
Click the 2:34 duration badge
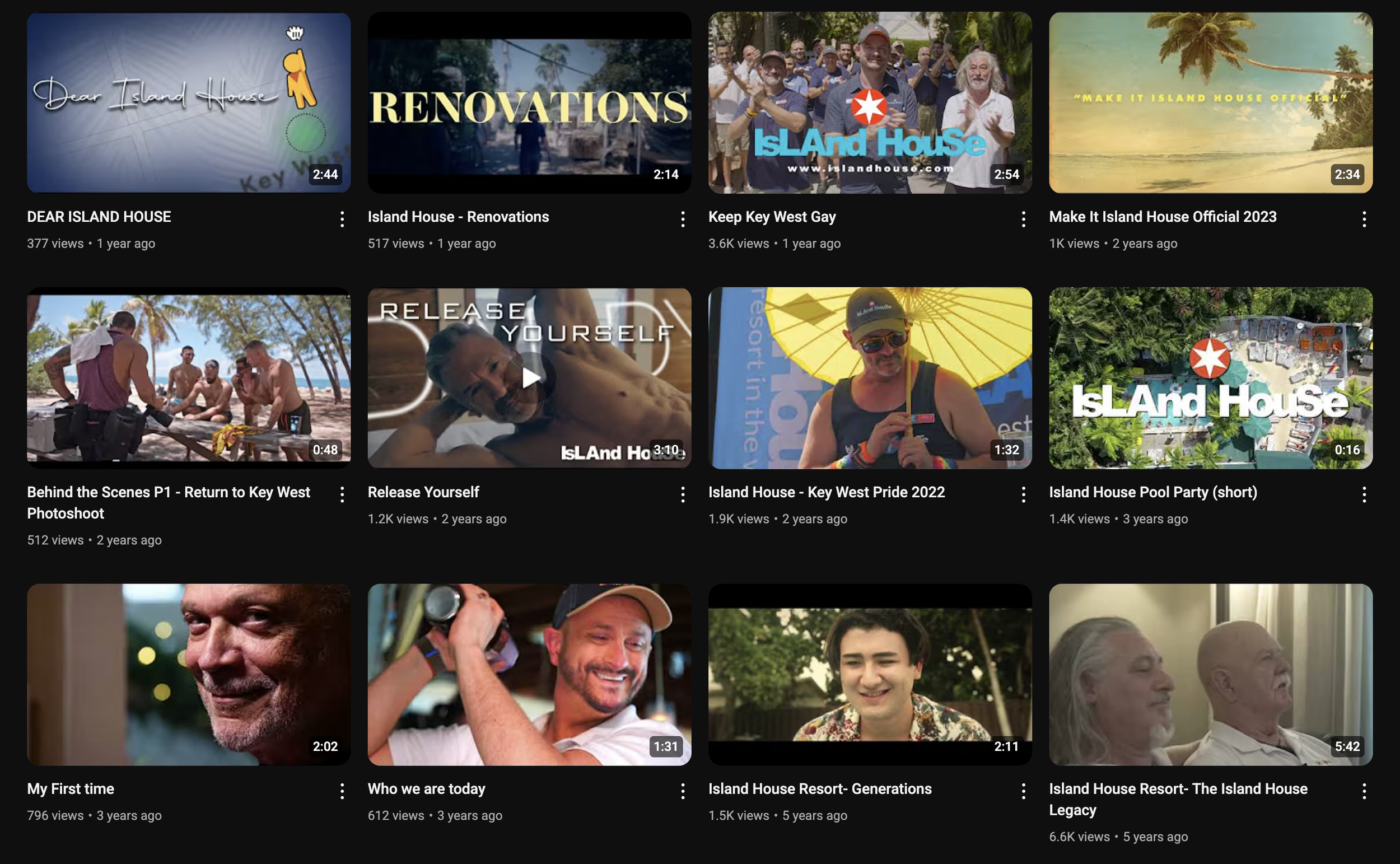tap(1347, 174)
